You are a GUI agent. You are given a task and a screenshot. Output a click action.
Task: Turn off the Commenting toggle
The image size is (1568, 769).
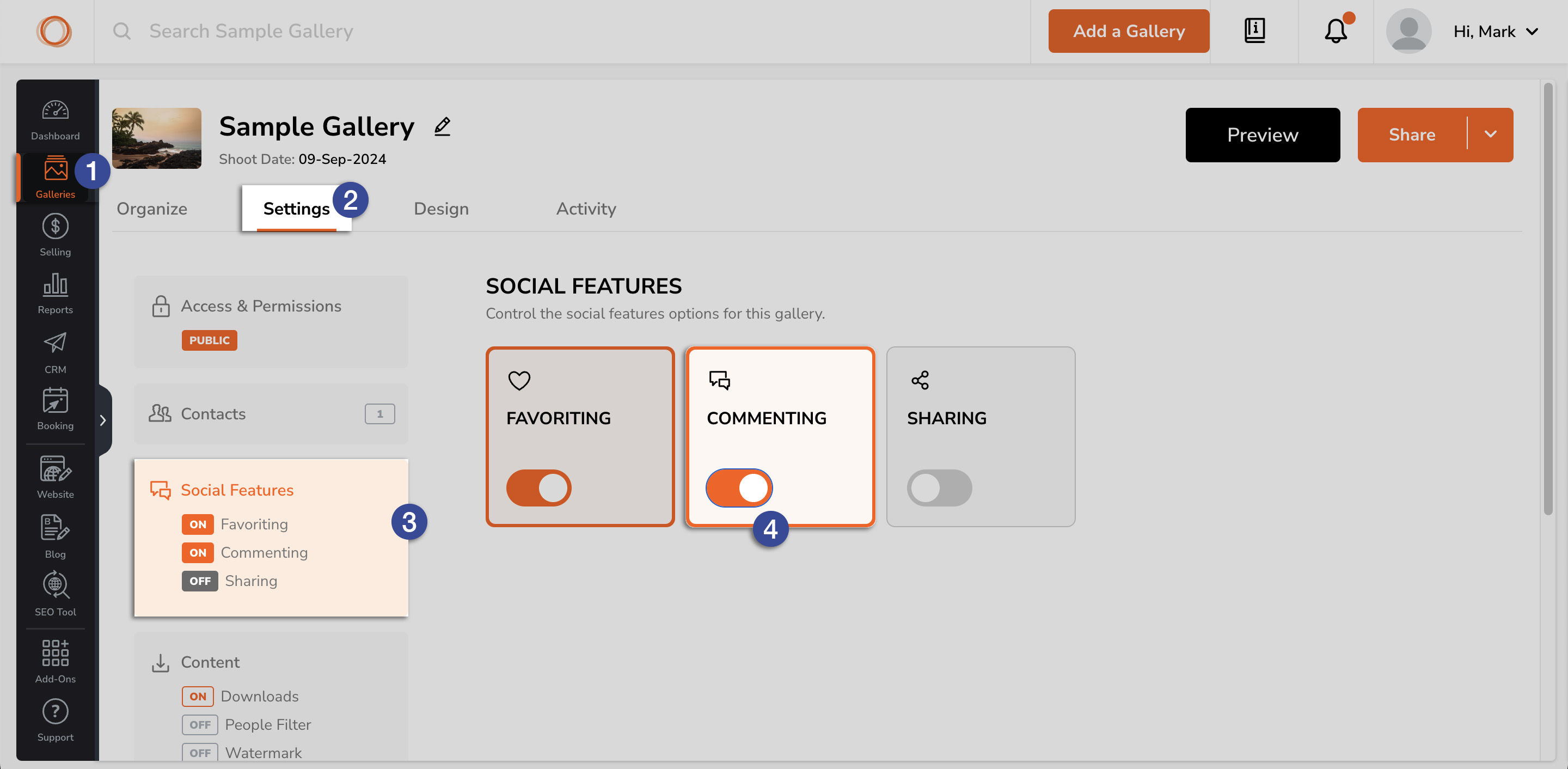[739, 487]
